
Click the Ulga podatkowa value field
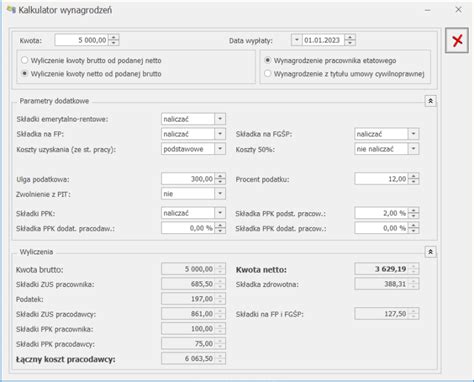(x=188, y=179)
